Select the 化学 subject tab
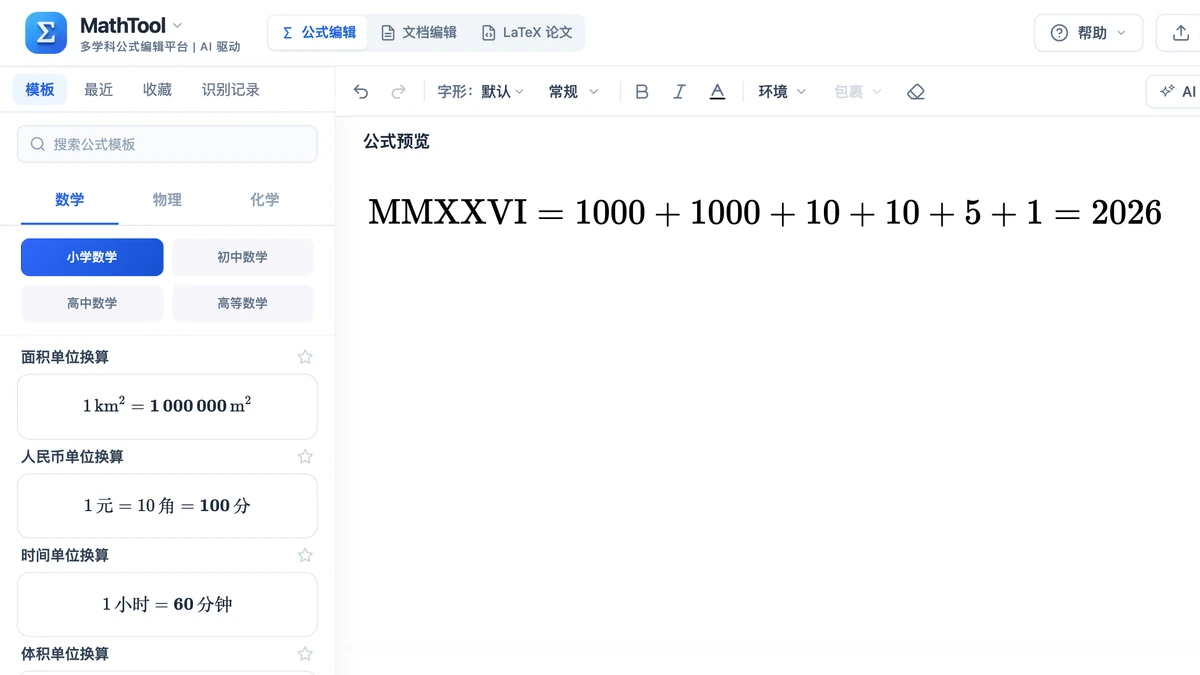This screenshot has width=1200, height=675. [264, 200]
